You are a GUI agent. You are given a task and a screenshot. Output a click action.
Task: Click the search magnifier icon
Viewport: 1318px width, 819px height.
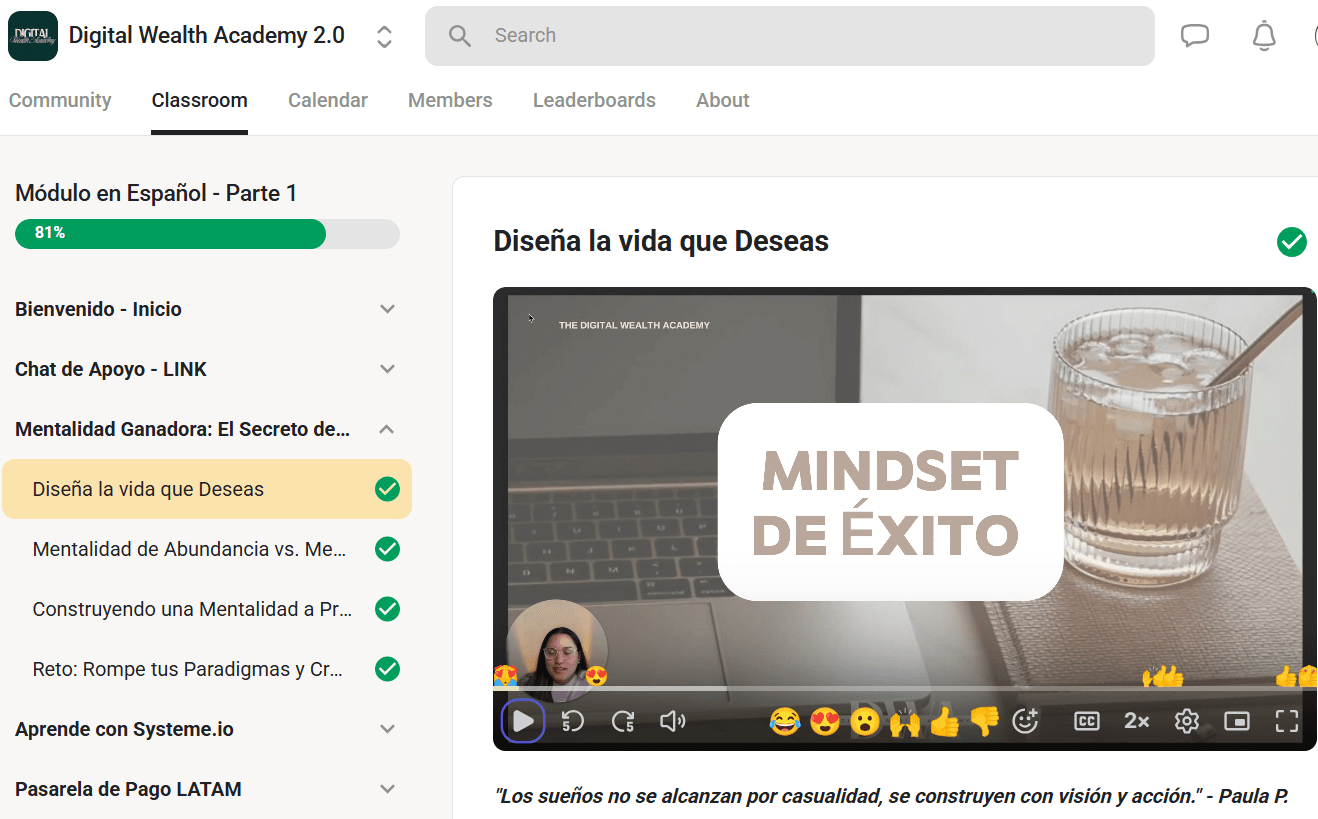460,36
